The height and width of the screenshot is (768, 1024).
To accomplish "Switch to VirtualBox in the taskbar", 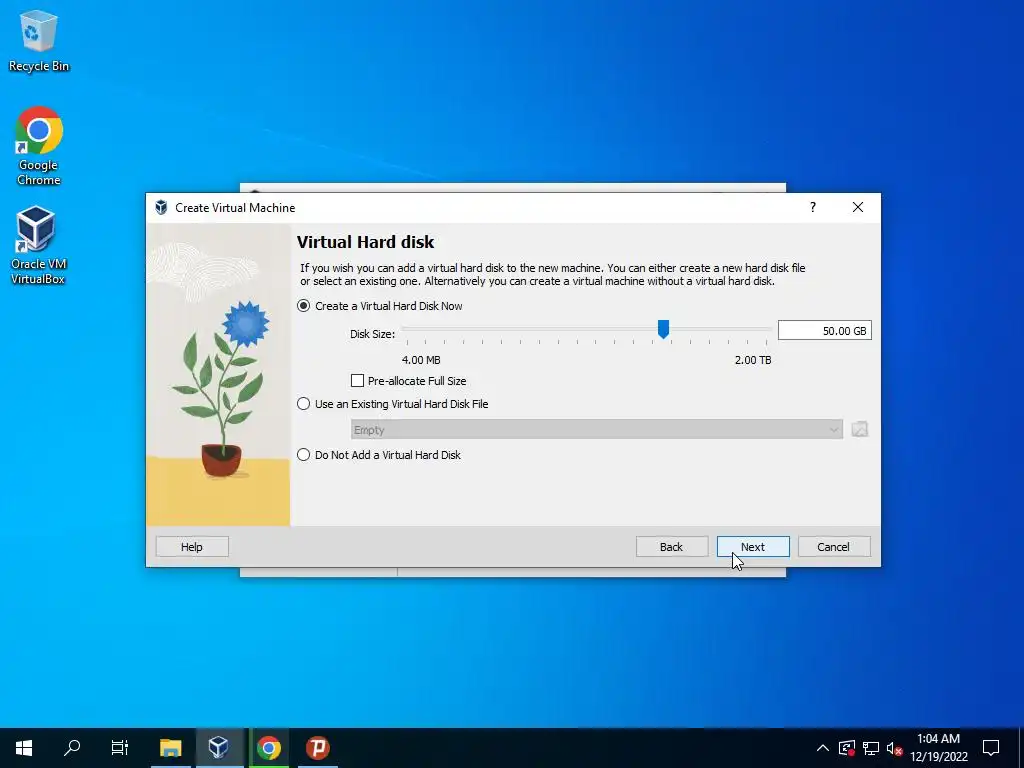I will click(219, 748).
